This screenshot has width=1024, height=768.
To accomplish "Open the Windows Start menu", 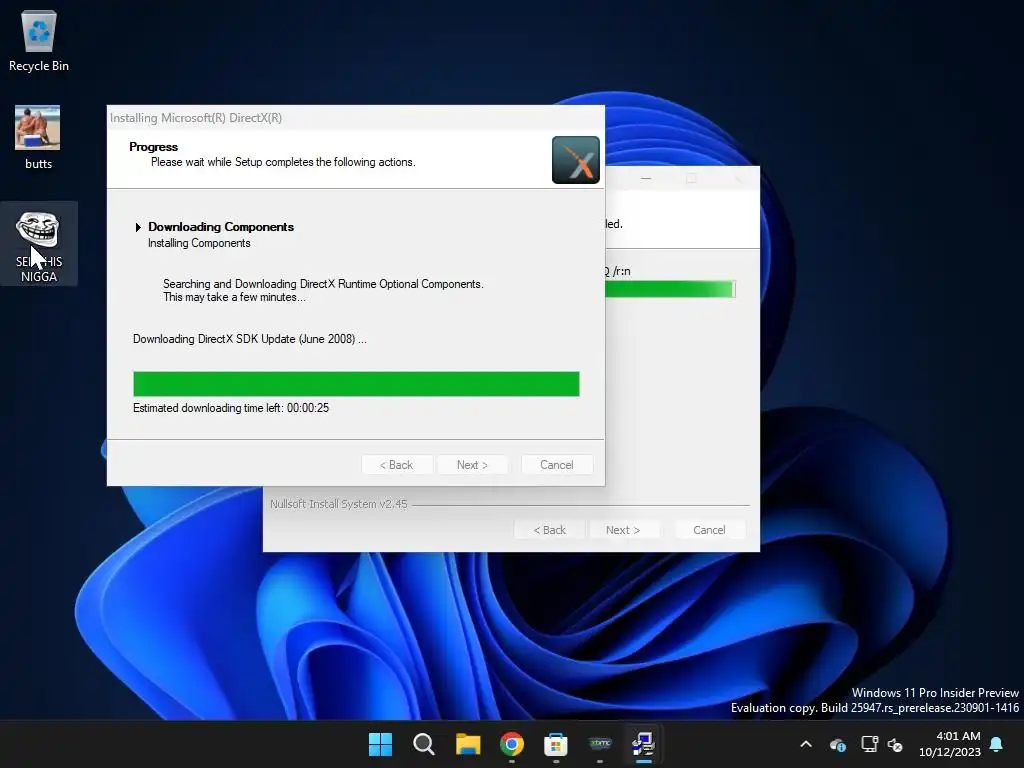I will point(380,744).
